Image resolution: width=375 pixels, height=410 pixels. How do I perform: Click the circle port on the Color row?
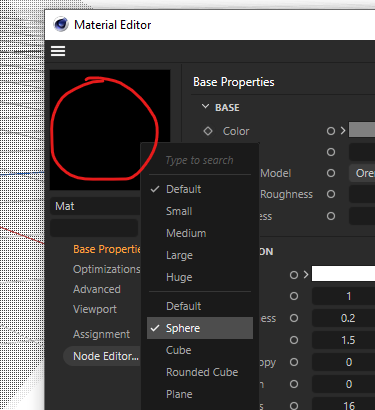[x=331, y=131]
